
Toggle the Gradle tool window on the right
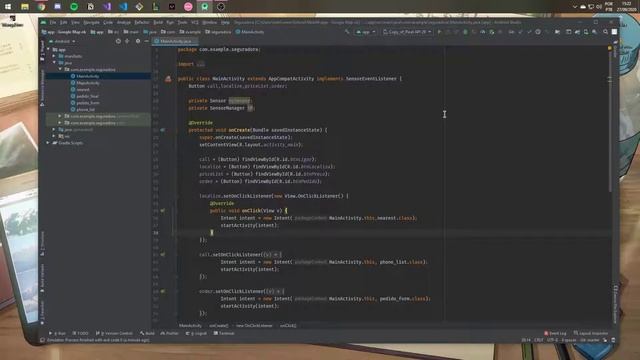[x=615, y=49]
